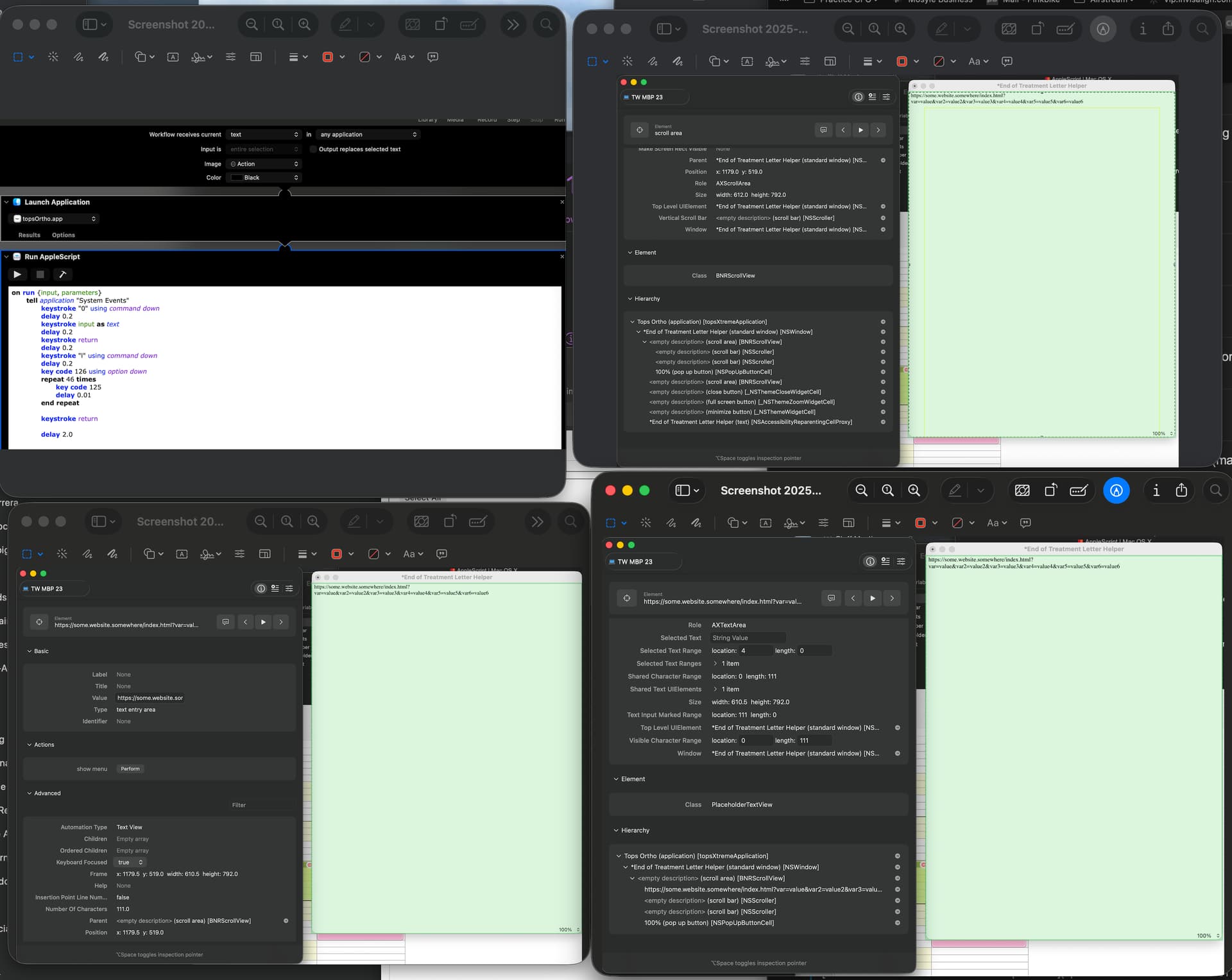
Task: Open the 100% zoom pop-up in the green window
Action: [x=1160, y=433]
